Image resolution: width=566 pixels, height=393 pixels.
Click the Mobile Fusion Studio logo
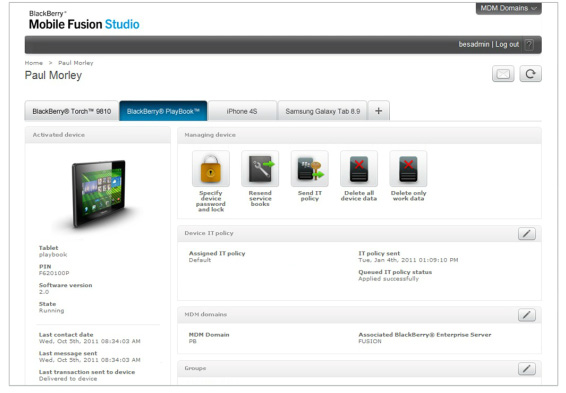[x=84, y=21]
